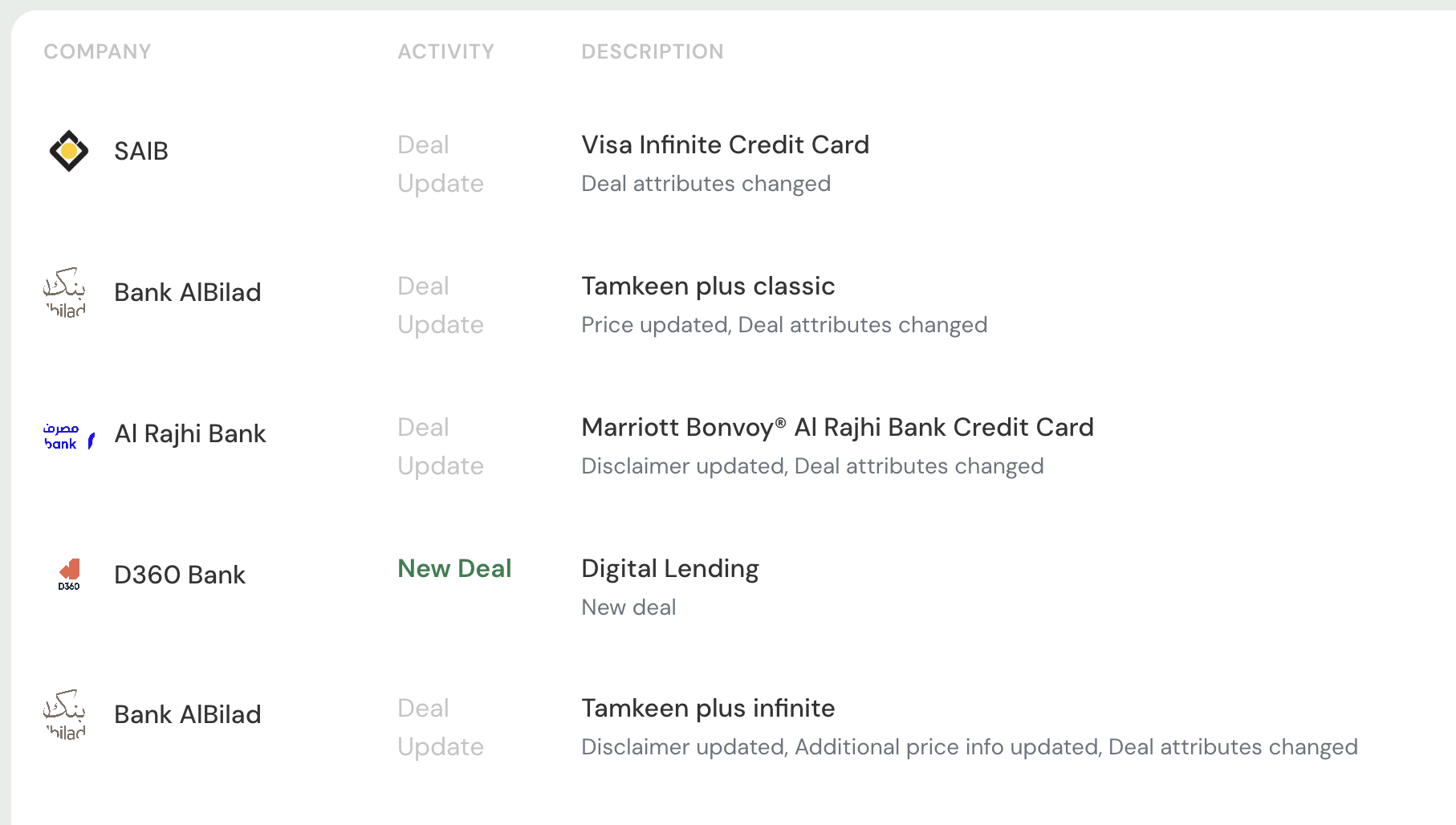
Task: Click the Bank AlBilad logo beside Tamkeen plus classic
Action: click(x=65, y=292)
